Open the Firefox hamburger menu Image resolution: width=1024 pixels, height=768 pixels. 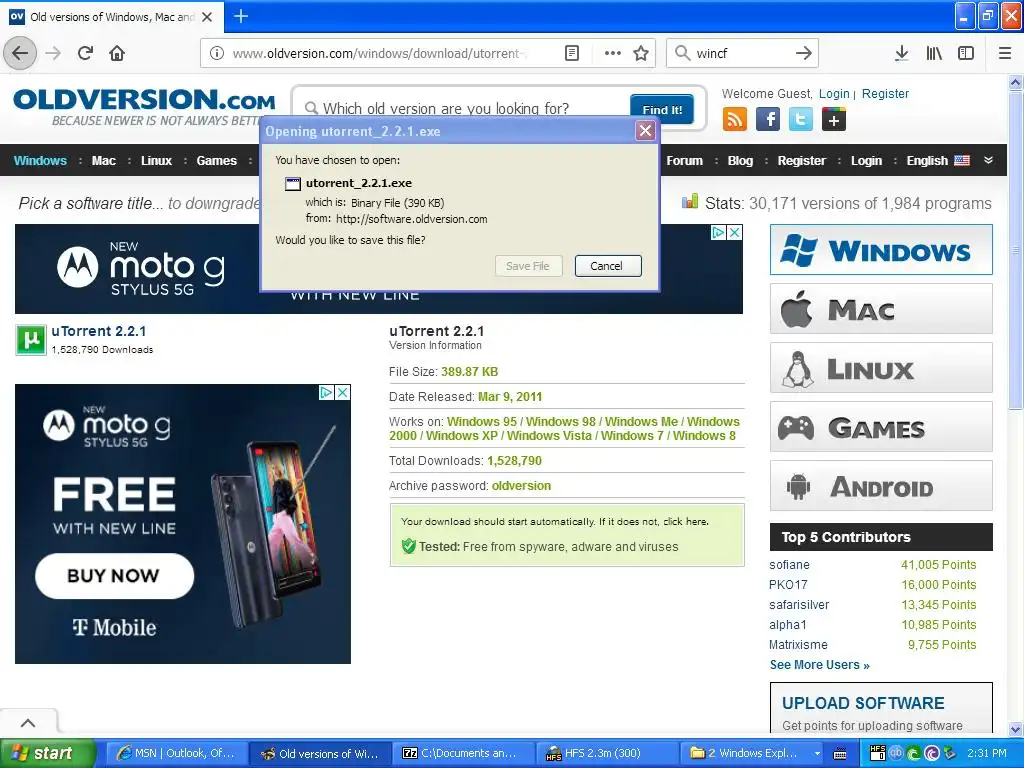pyautogui.click(x=1005, y=53)
